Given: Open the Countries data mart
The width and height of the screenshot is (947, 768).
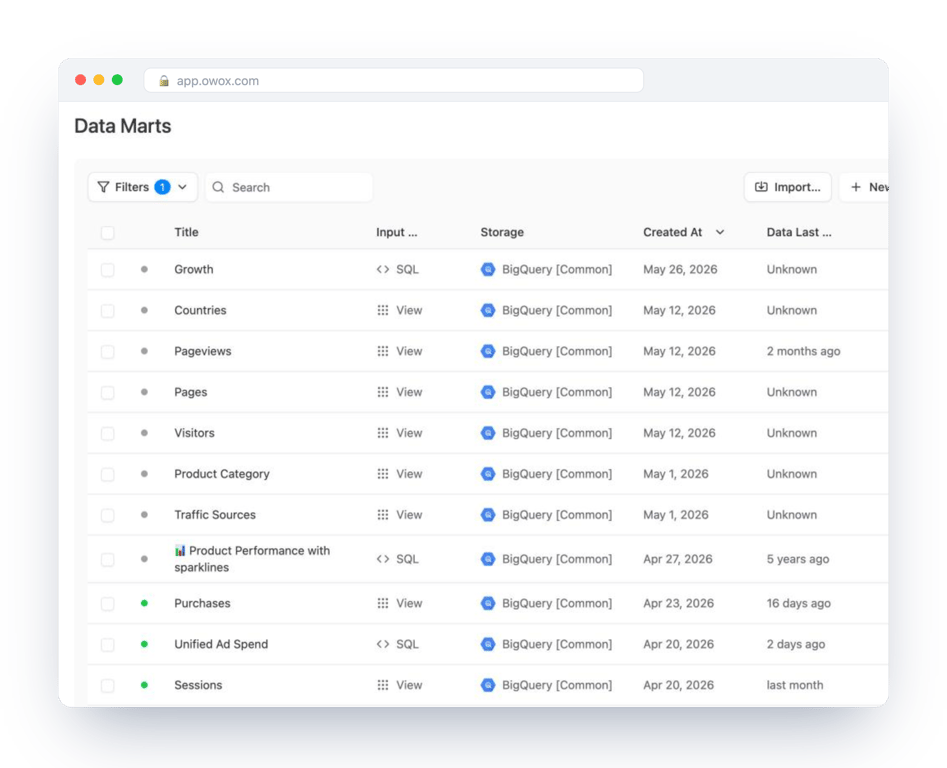Looking at the screenshot, I should (201, 310).
